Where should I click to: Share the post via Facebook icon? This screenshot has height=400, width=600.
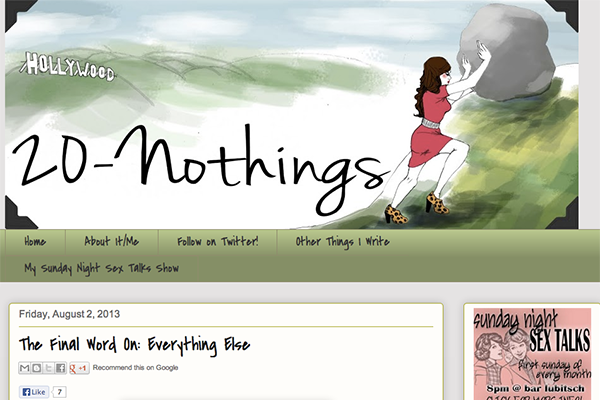point(60,368)
